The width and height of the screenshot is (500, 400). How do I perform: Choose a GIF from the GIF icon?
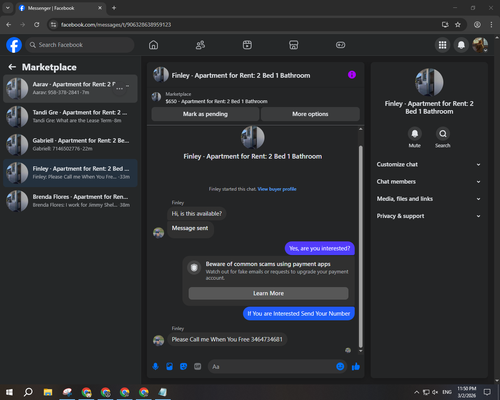coord(197,367)
